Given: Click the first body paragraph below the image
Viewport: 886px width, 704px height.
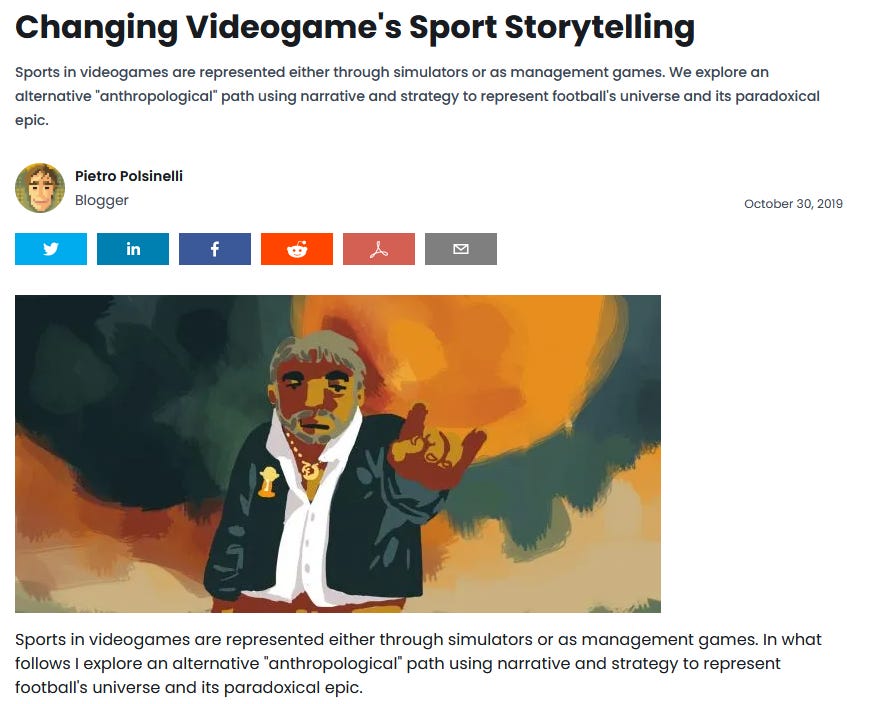Looking at the screenshot, I should (x=418, y=663).
